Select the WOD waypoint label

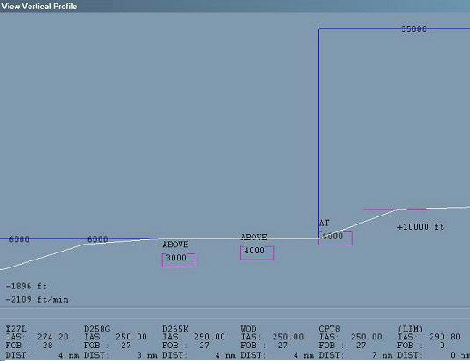248,329
